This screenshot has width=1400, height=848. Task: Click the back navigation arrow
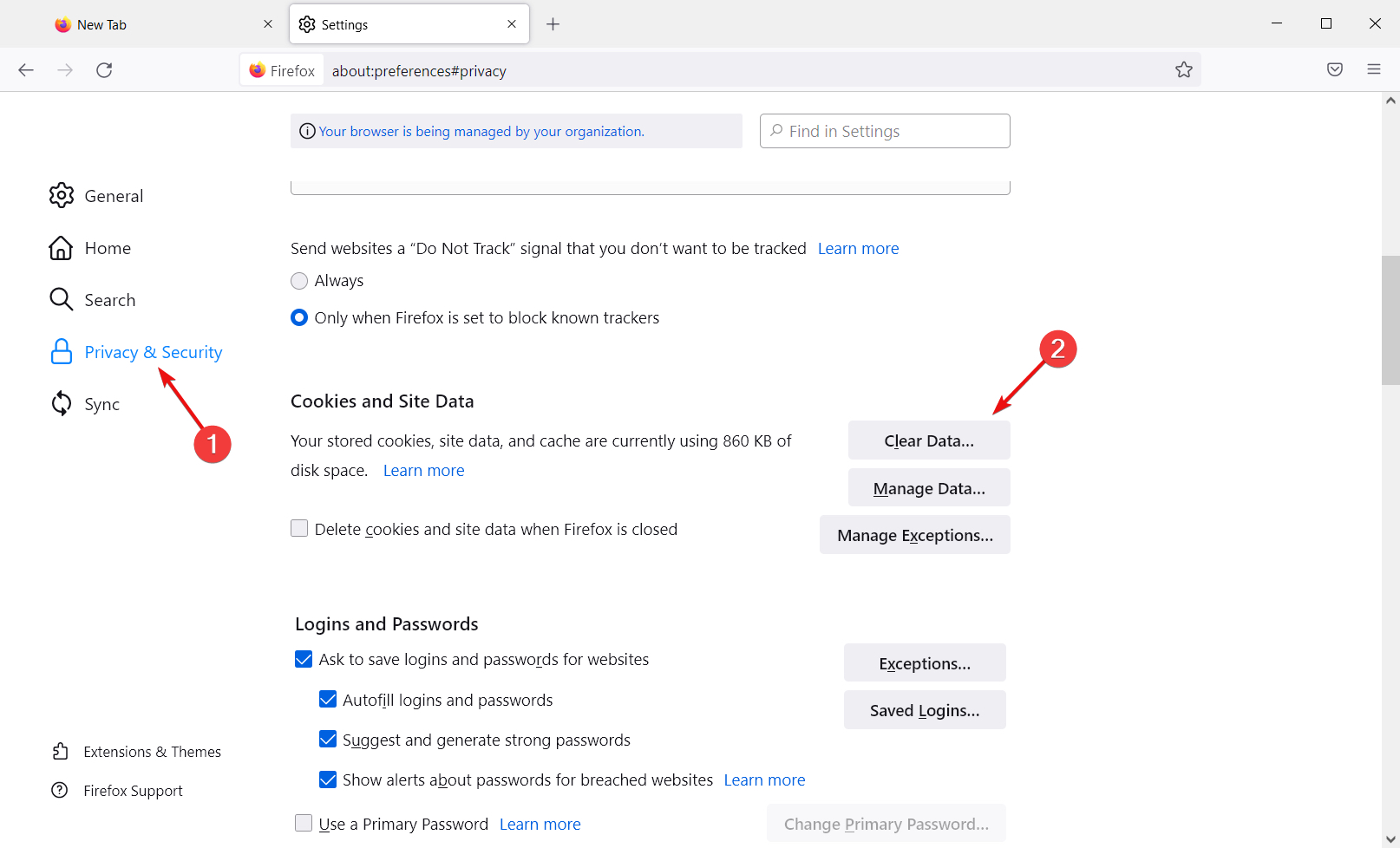pyautogui.click(x=25, y=69)
